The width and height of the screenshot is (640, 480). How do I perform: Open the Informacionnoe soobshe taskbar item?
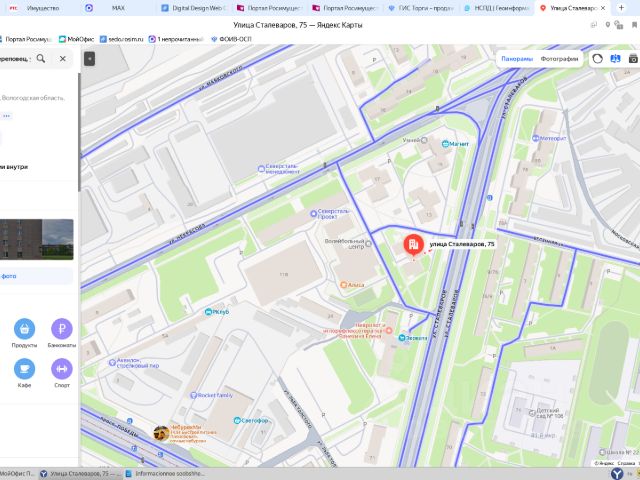pos(165,473)
